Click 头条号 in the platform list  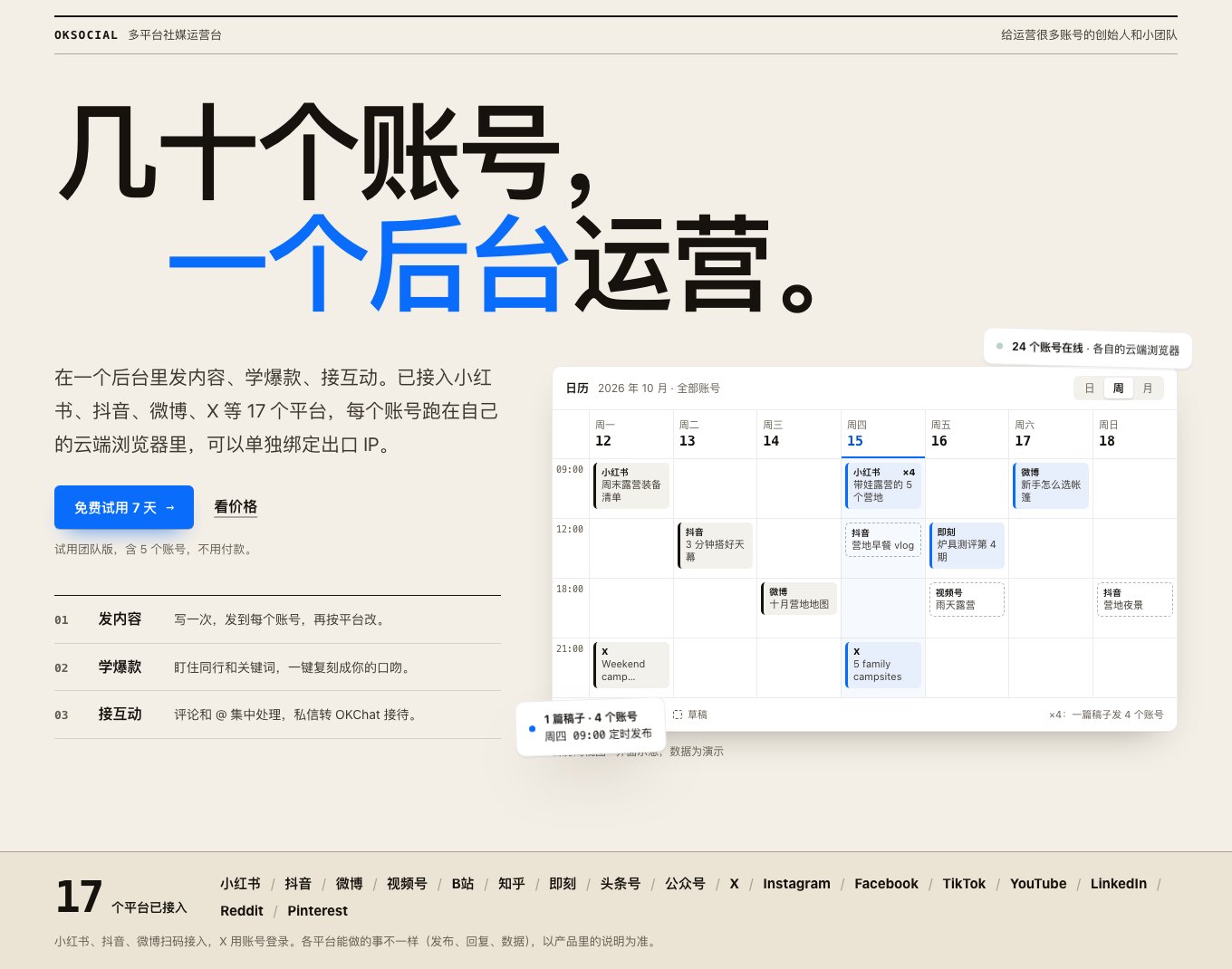pos(621,884)
